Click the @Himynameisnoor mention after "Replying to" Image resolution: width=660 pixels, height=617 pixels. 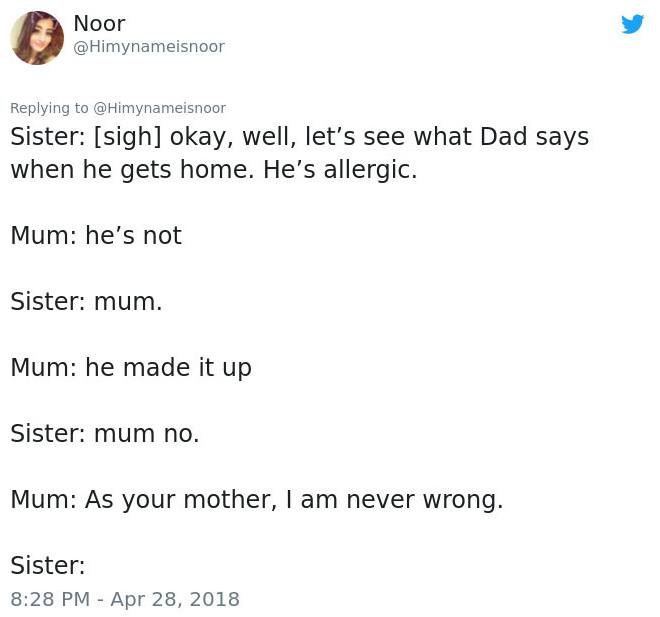tap(159, 108)
